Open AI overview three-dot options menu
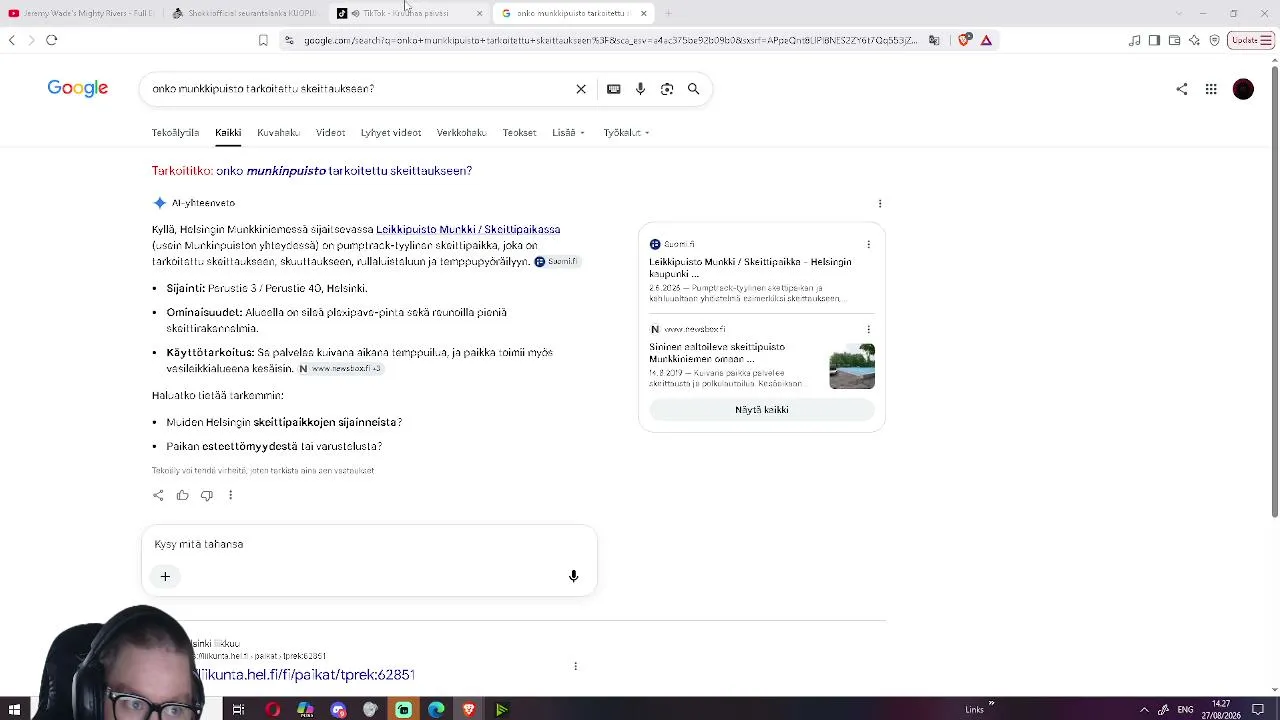 click(x=880, y=203)
